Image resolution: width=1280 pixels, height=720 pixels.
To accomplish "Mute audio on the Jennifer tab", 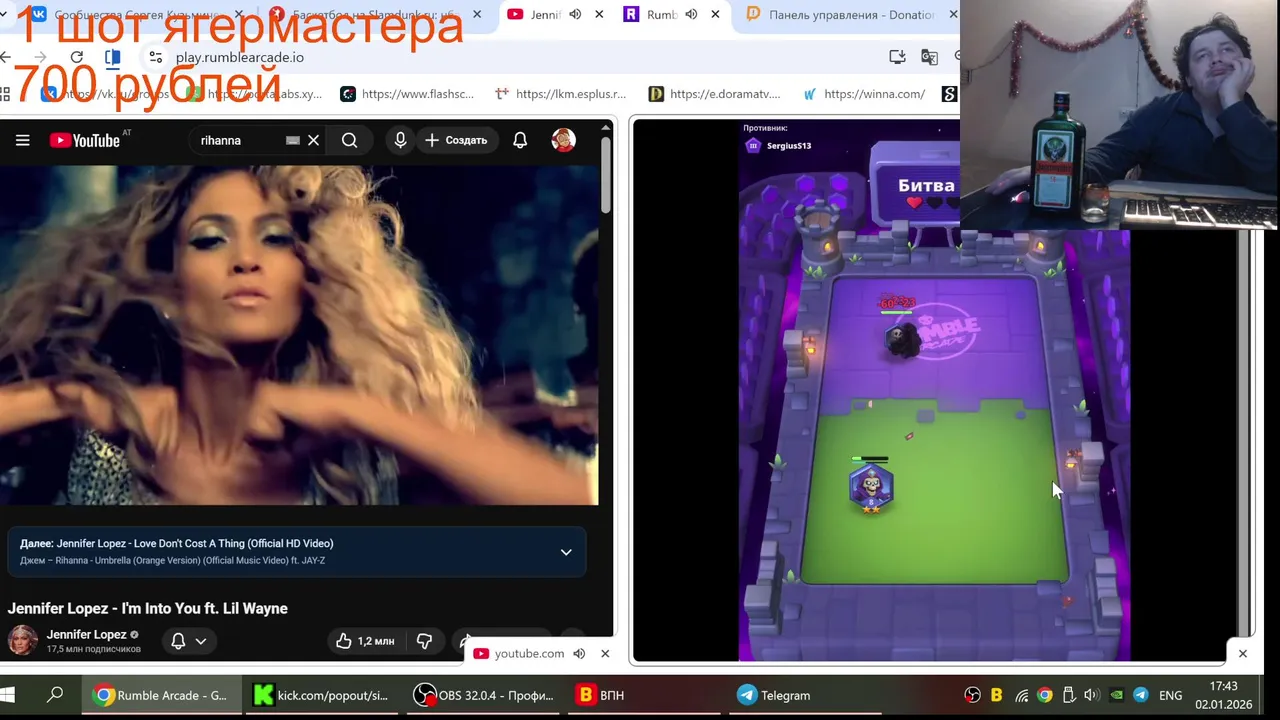I will 575,15.
